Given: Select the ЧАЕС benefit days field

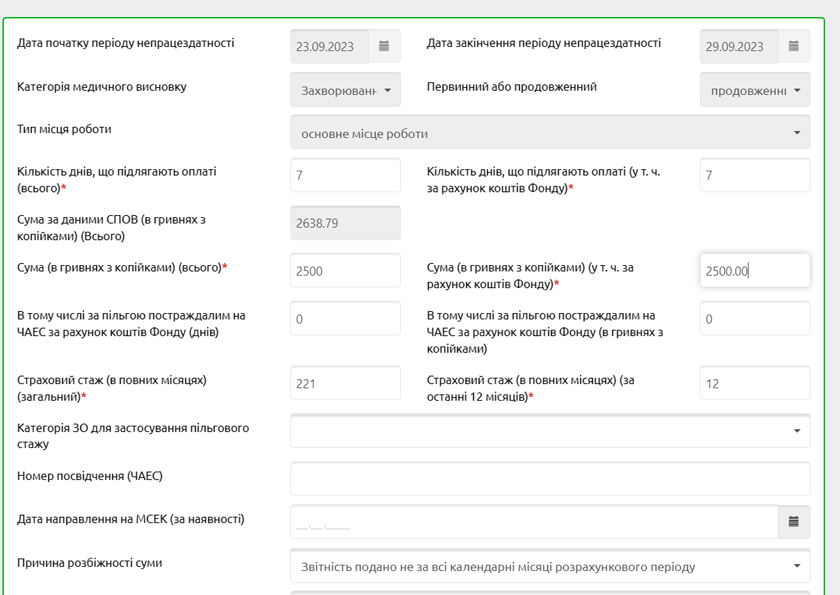Looking at the screenshot, I should click(345, 319).
